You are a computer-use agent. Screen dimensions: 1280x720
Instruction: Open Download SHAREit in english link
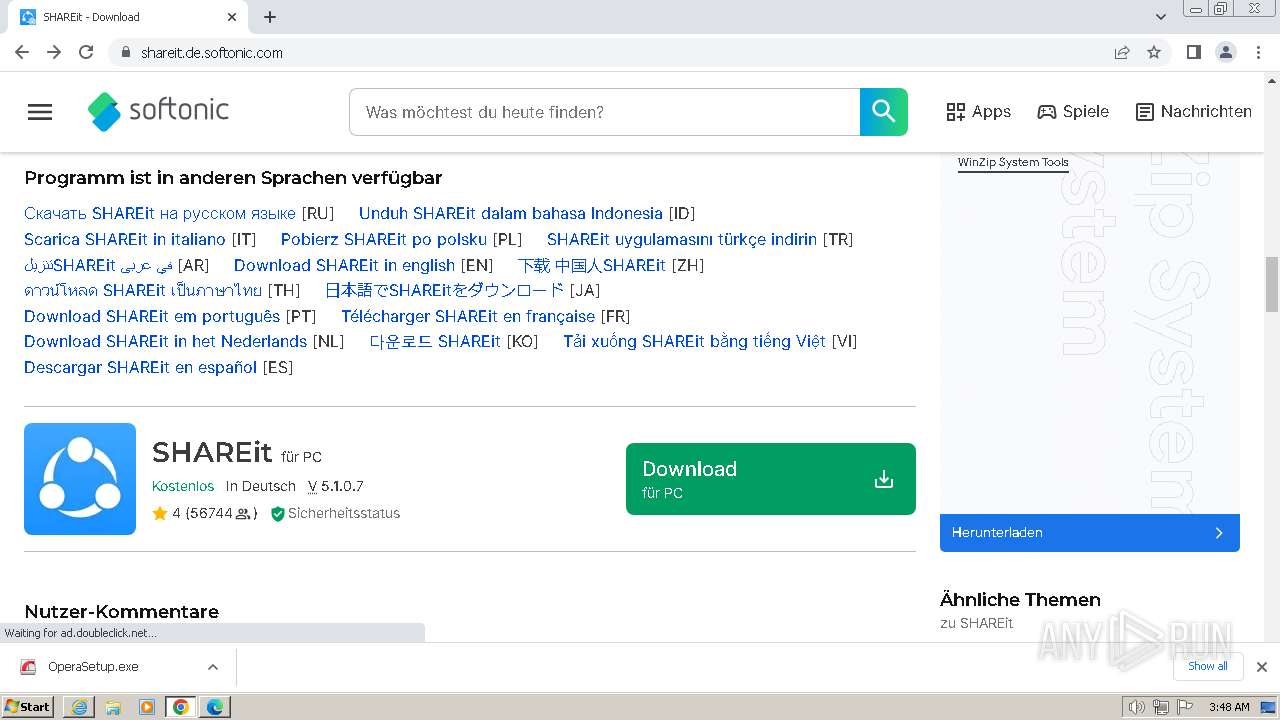(344, 265)
